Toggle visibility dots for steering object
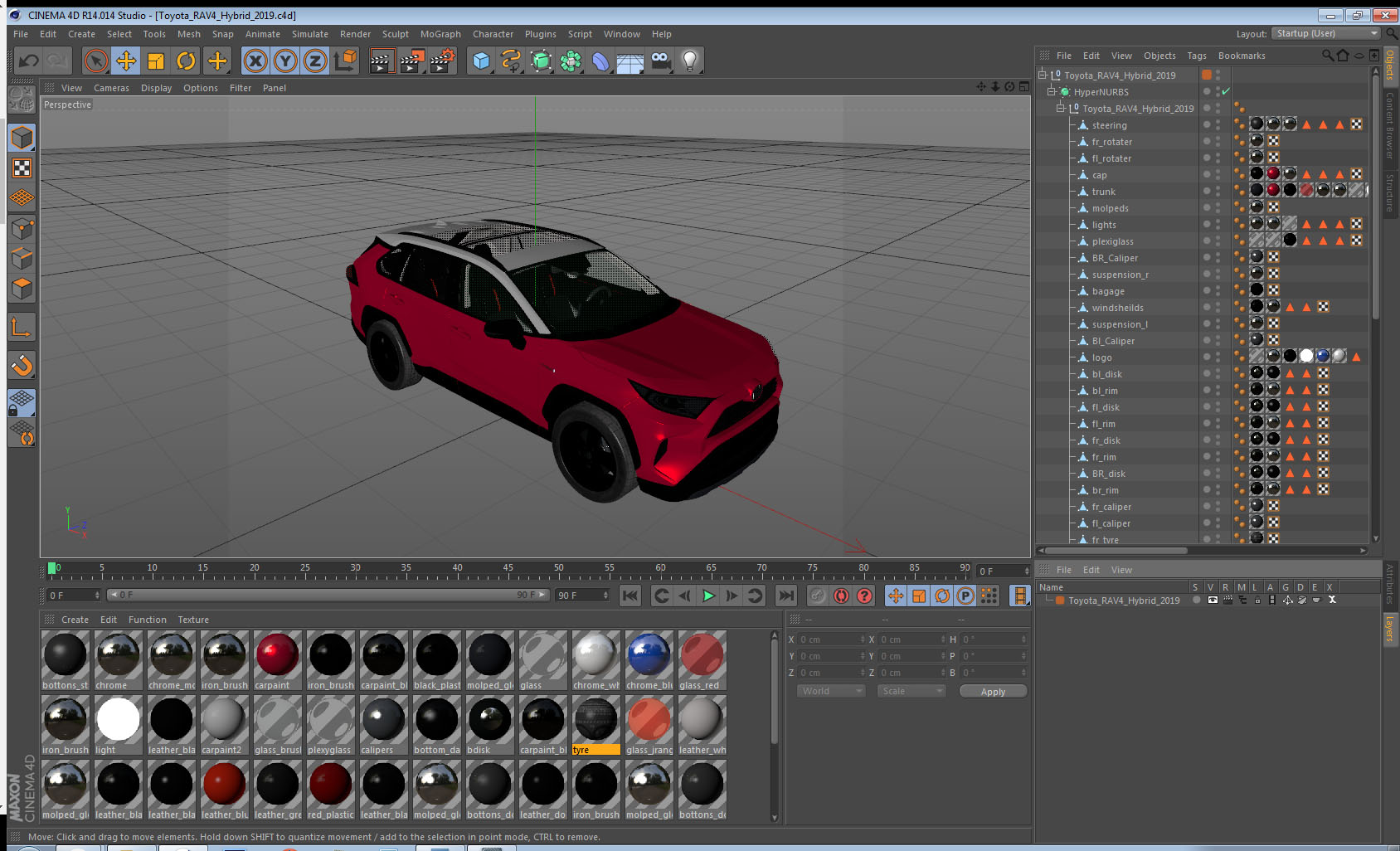Image resolution: width=1400 pixels, height=851 pixels. [x=1218, y=124]
